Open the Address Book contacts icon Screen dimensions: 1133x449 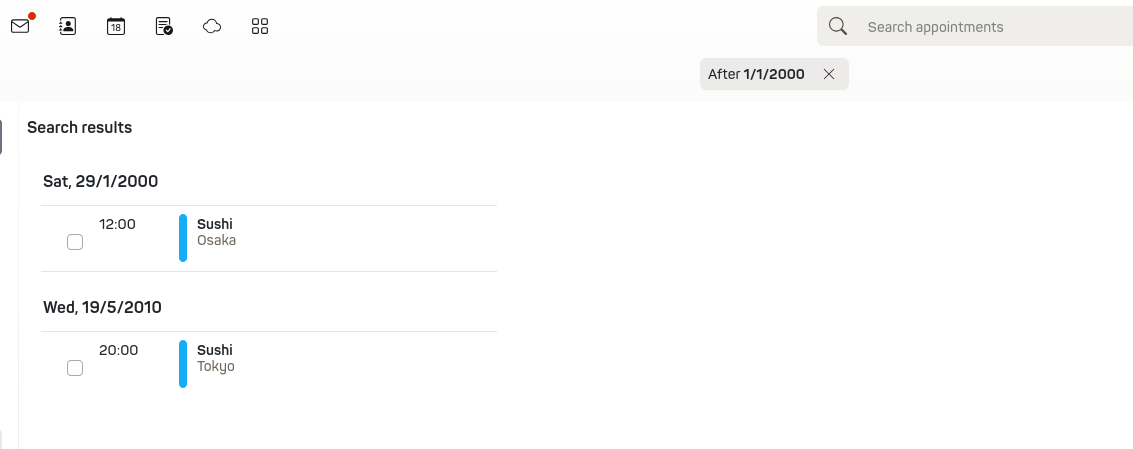point(68,27)
